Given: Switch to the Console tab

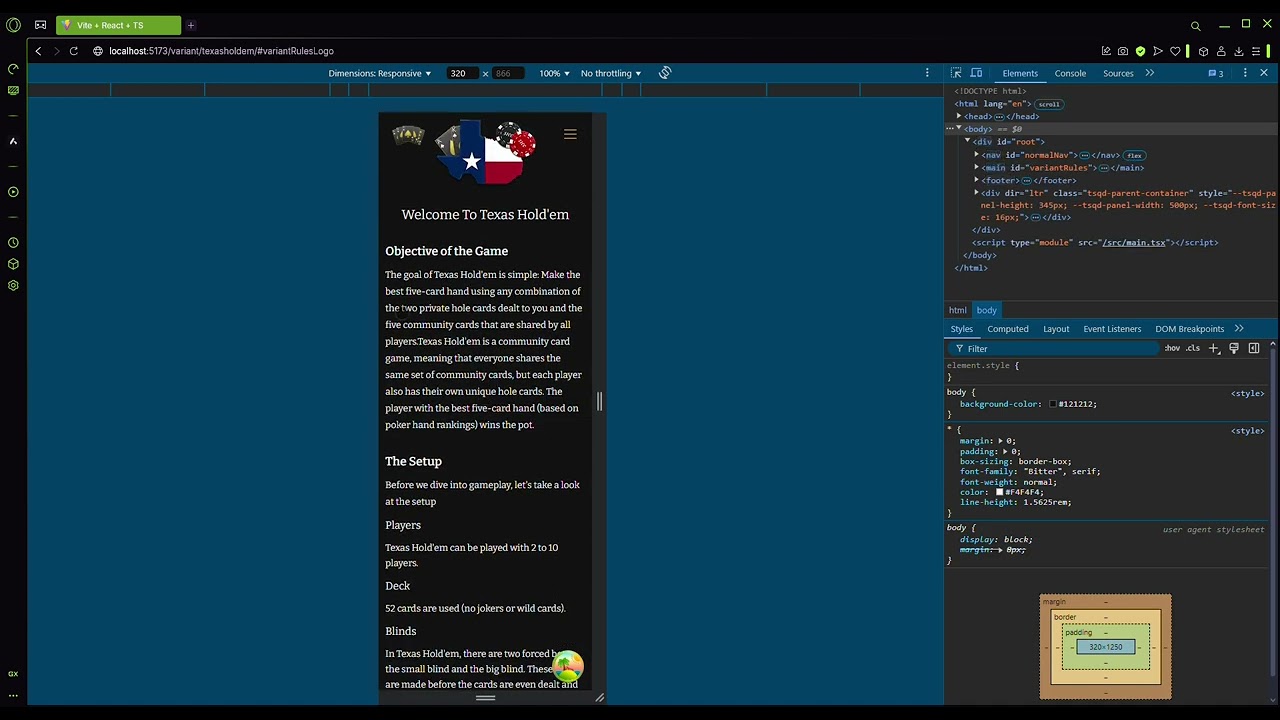Looking at the screenshot, I should [1070, 73].
